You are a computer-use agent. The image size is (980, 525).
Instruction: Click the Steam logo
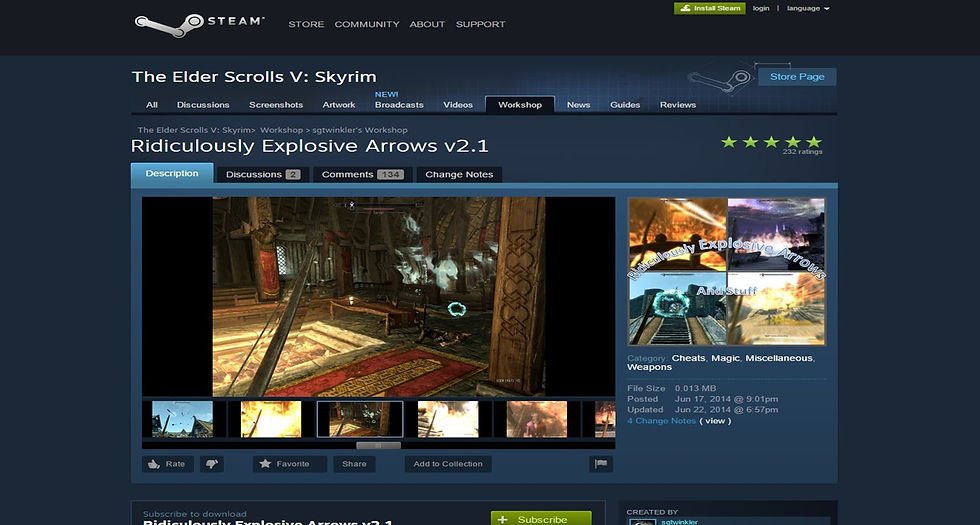point(199,25)
